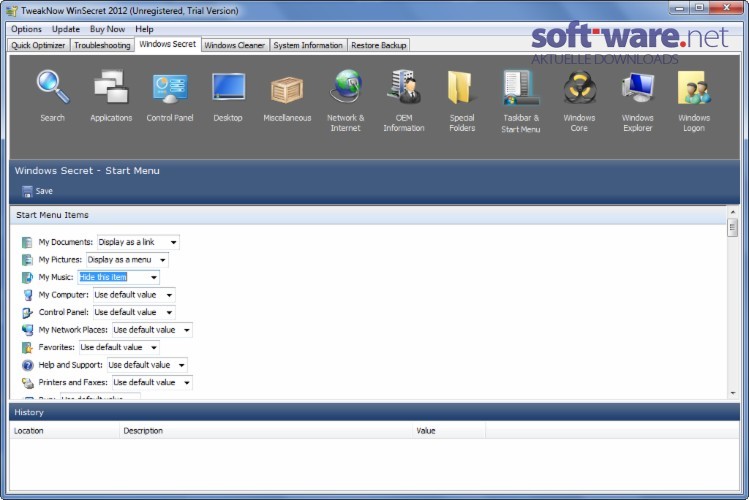The width and height of the screenshot is (749, 500).
Task: Switch to the Troubleshooting tab
Action: tap(102, 45)
